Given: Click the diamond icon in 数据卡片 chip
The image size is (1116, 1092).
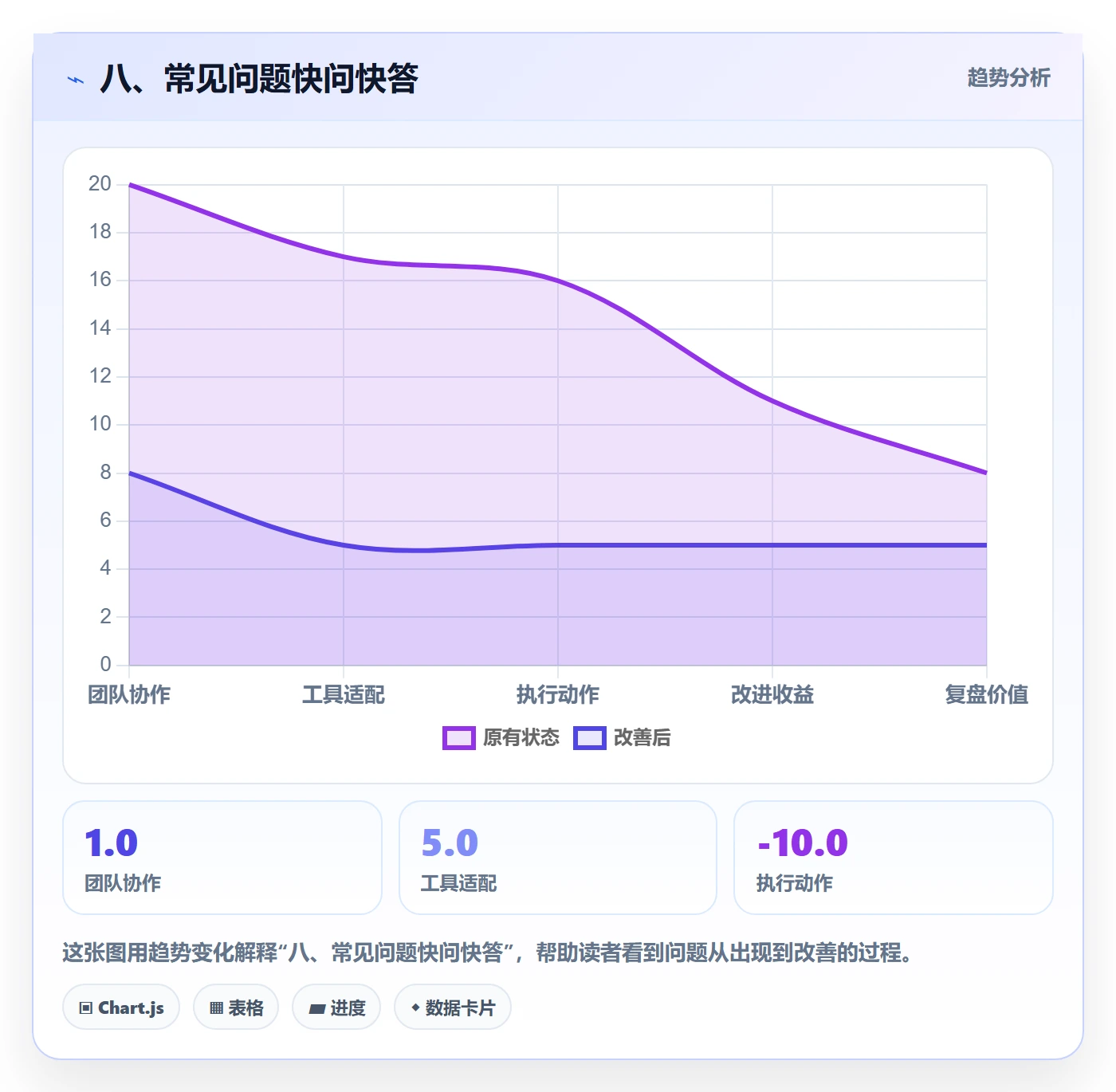Looking at the screenshot, I should [415, 1008].
